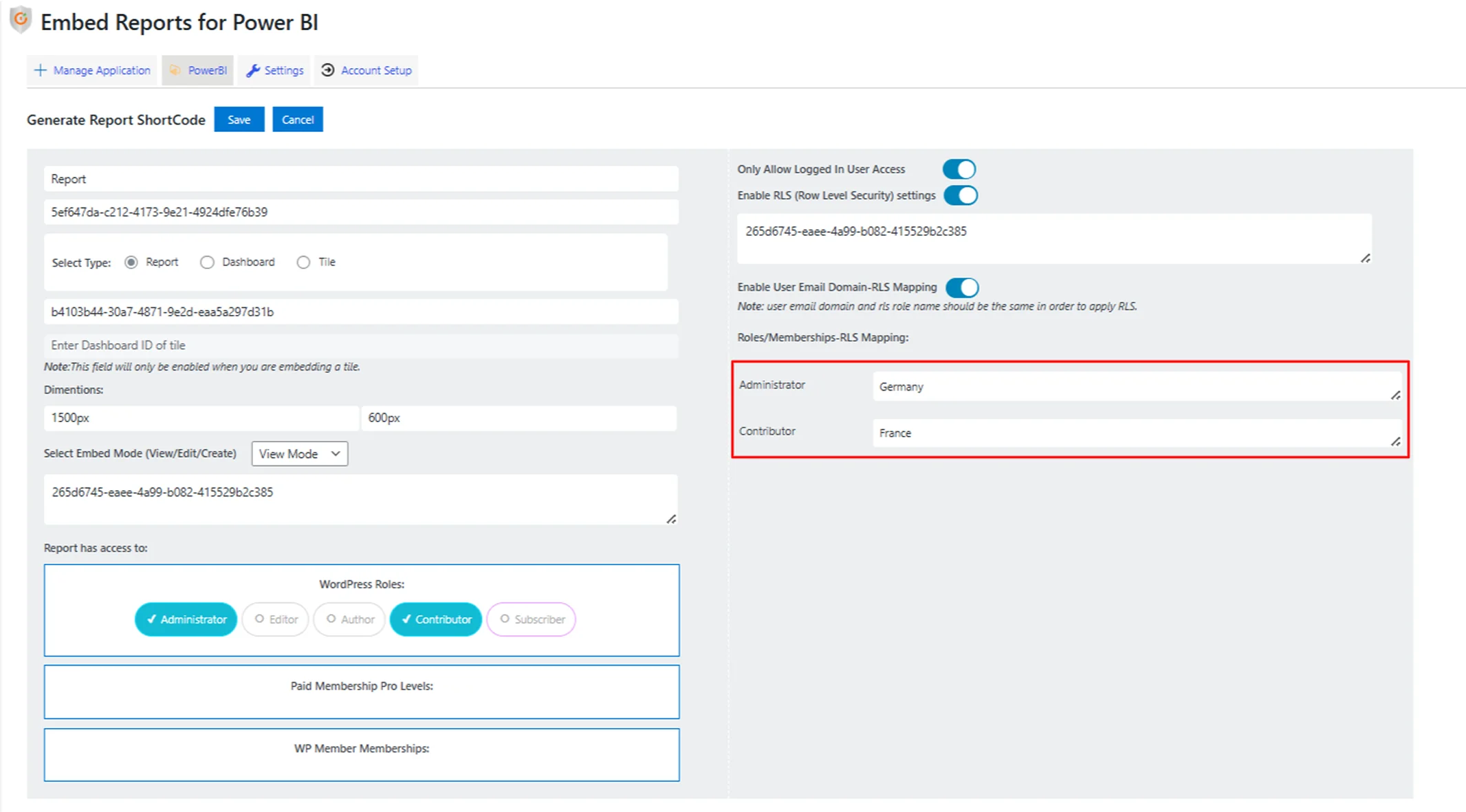Grab resize handle of Germany mapping field
1466x812 pixels.
click(1395, 395)
